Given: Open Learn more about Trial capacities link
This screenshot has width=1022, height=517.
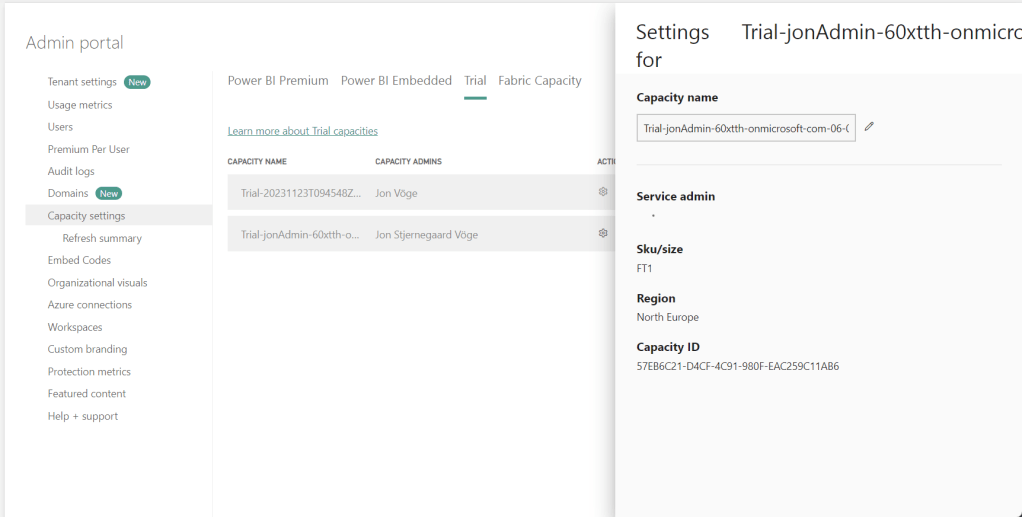Looking at the screenshot, I should (302, 131).
